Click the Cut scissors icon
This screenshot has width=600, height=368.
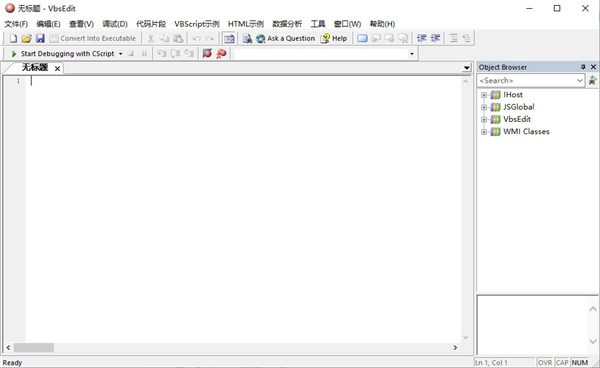(151, 38)
